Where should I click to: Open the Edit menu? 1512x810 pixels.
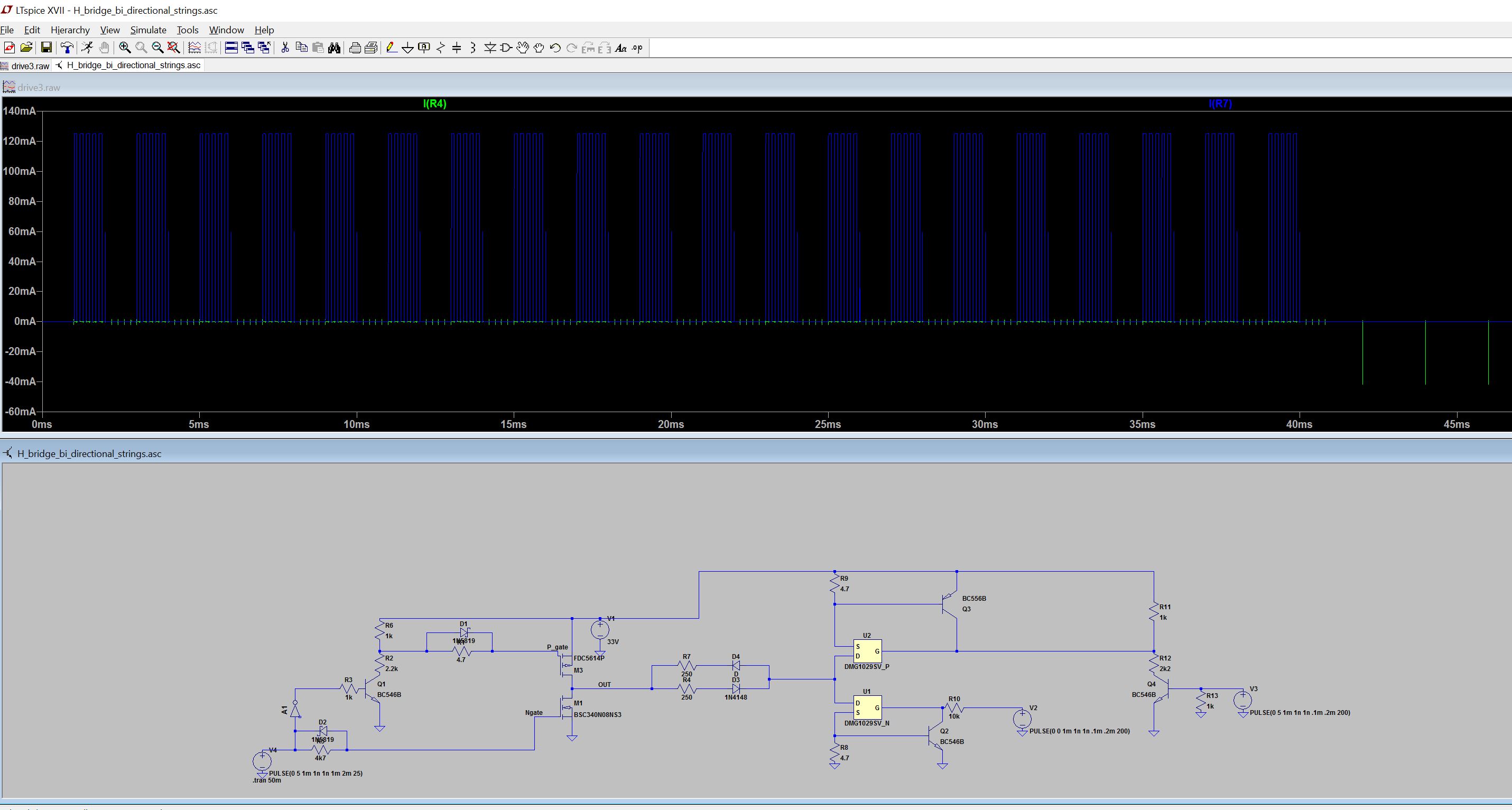(32, 30)
